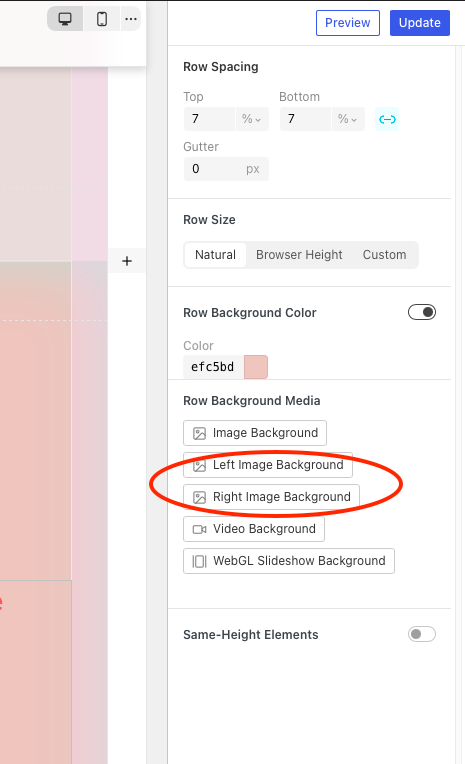
Task: Open the pink color swatch picker
Action: point(256,367)
